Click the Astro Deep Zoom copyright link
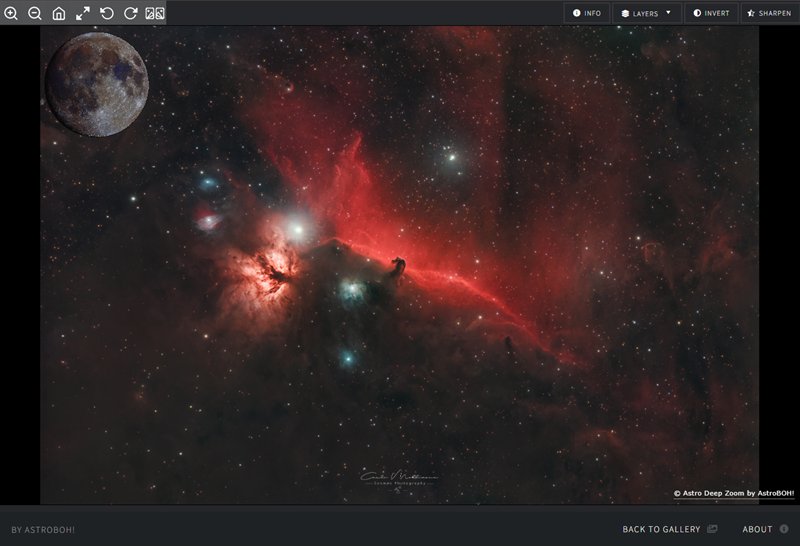The height and width of the screenshot is (546, 800). pyautogui.click(x=734, y=493)
